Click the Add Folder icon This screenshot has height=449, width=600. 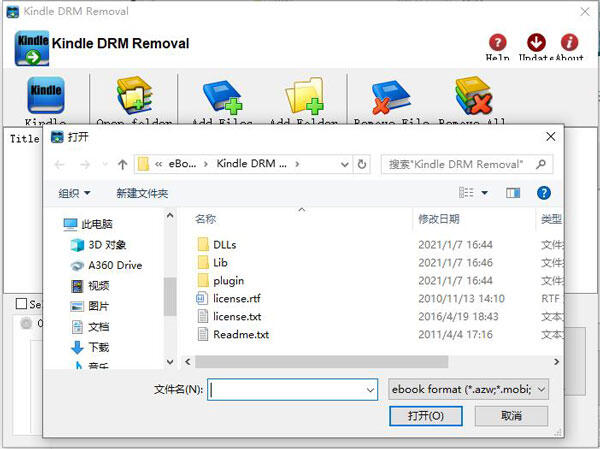(305, 96)
